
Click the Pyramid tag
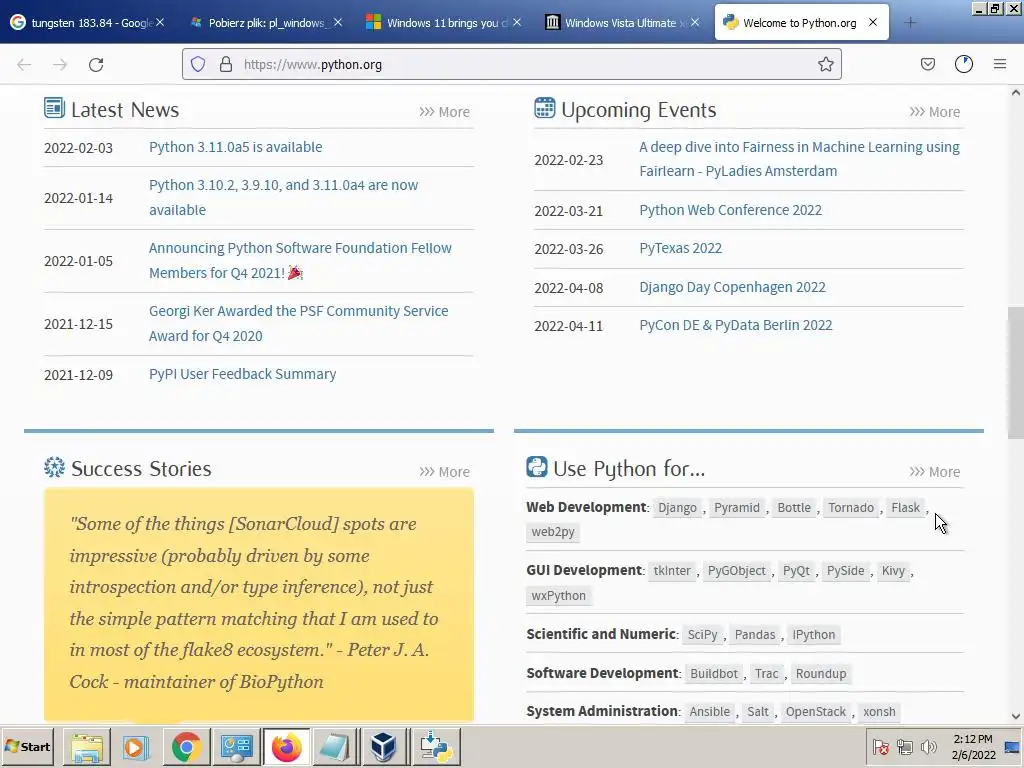[737, 507]
